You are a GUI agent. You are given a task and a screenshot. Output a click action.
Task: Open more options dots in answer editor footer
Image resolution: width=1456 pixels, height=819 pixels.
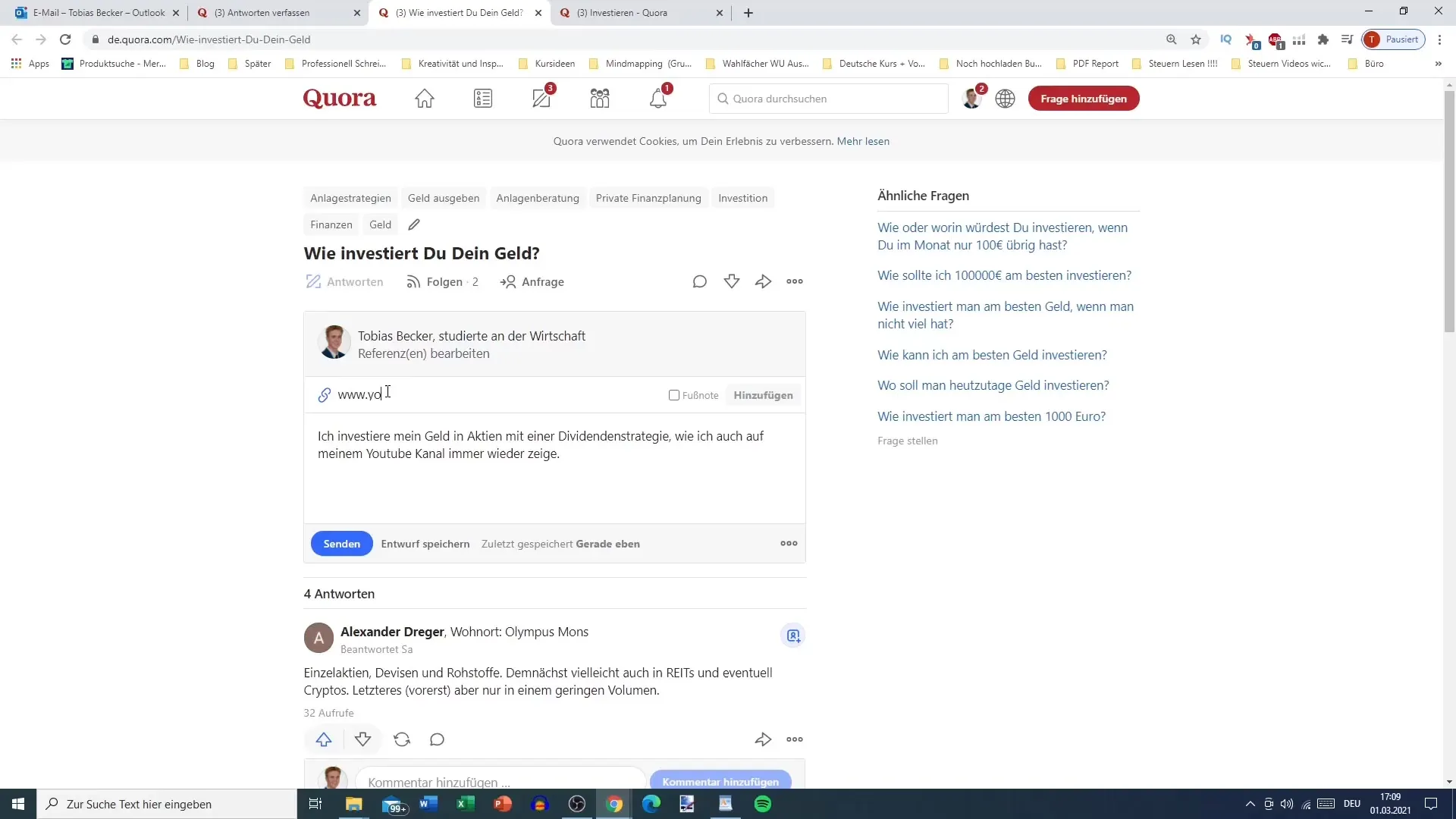(789, 543)
